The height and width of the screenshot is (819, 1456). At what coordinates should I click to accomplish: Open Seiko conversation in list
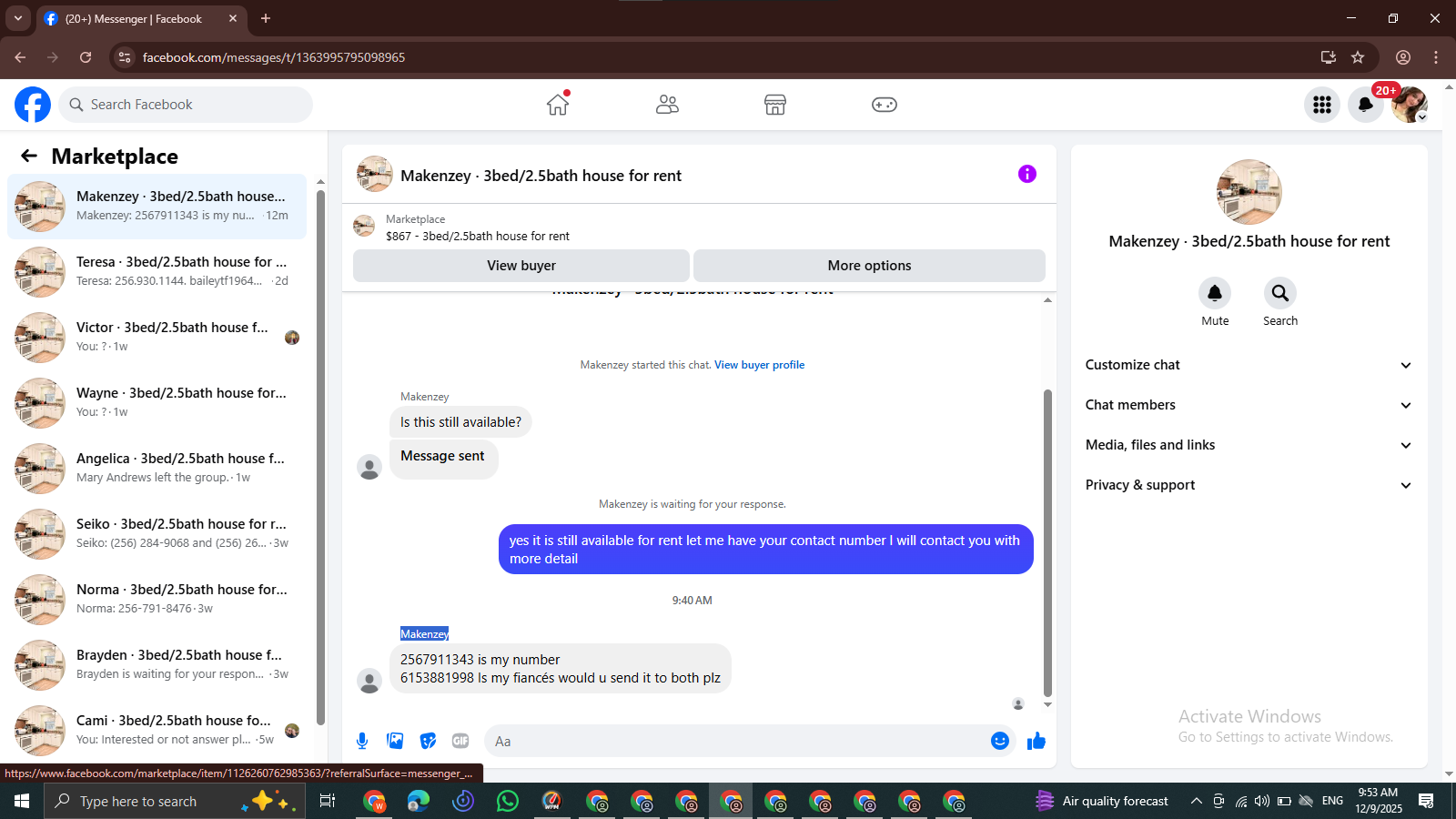tap(157, 534)
